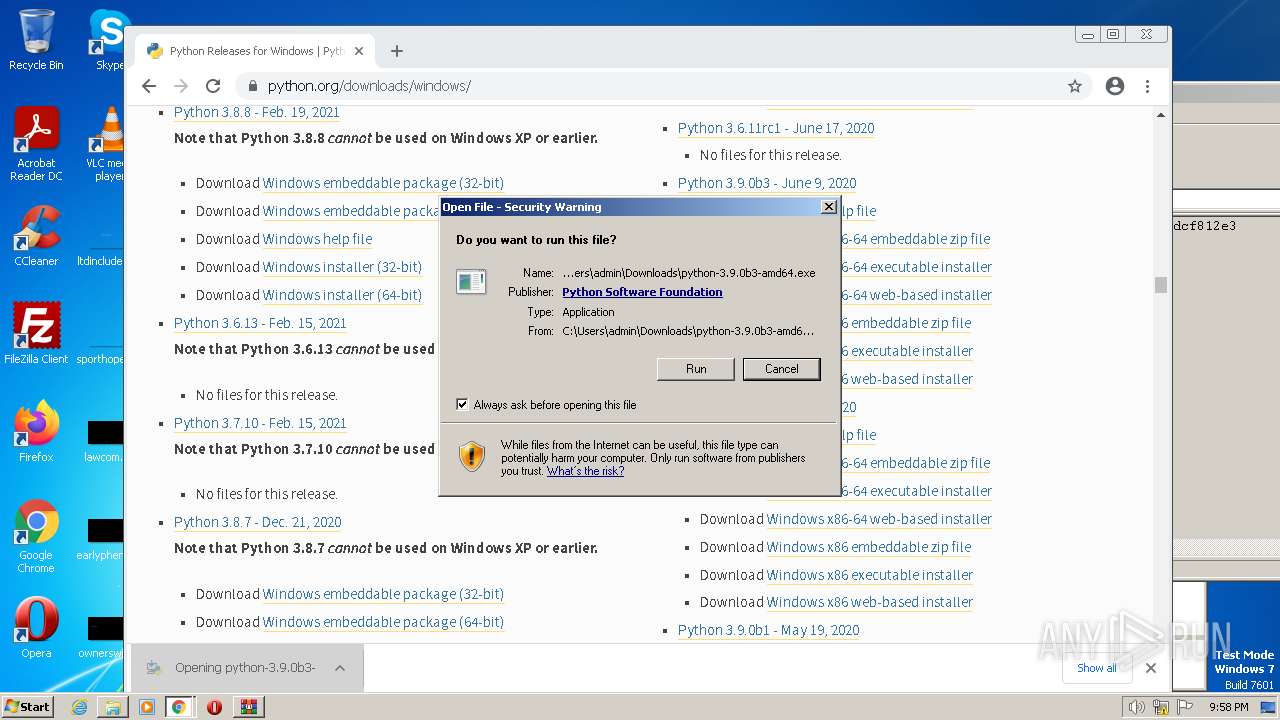Open Opera desktop icon

point(36,628)
